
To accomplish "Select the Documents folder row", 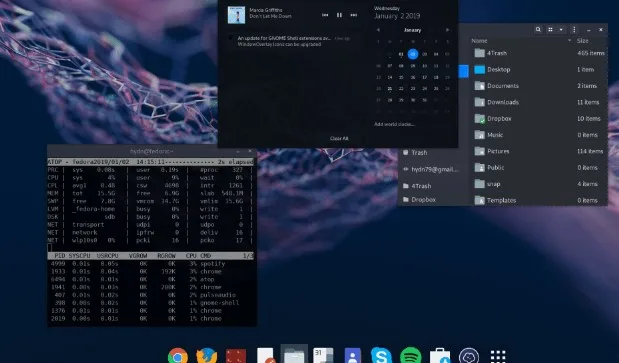I will (539, 86).
